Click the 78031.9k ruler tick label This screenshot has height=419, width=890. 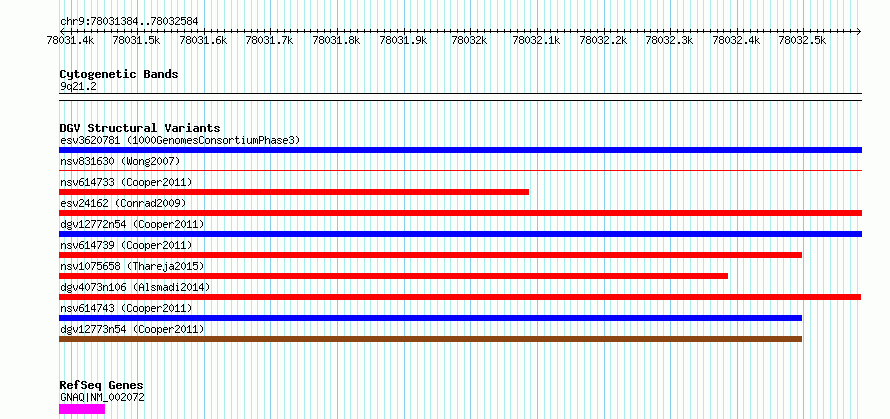point(403,40)
